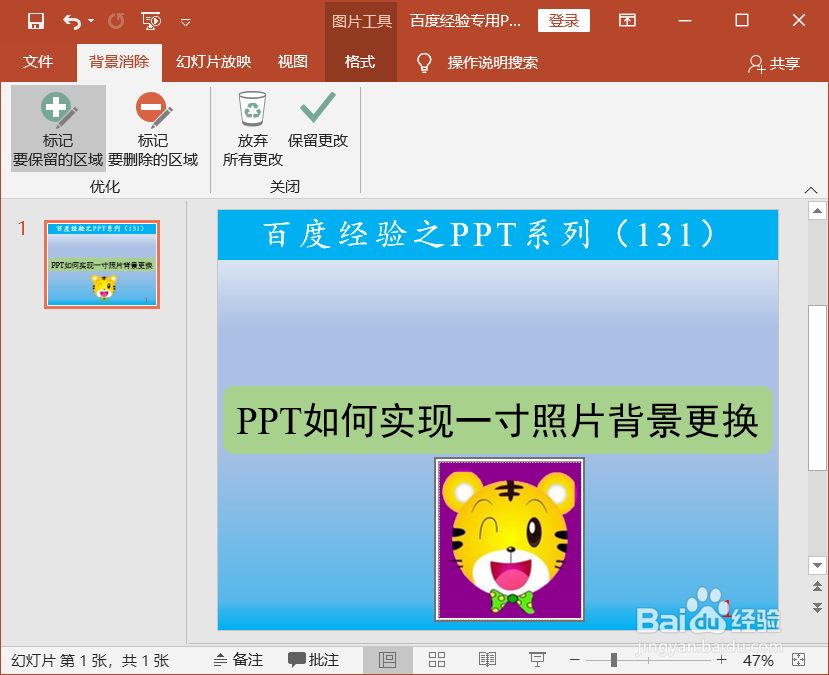Toggle the 备注 notes pane
The height and width of the screenshot is (675, 829).
click(x=238, y=660)
